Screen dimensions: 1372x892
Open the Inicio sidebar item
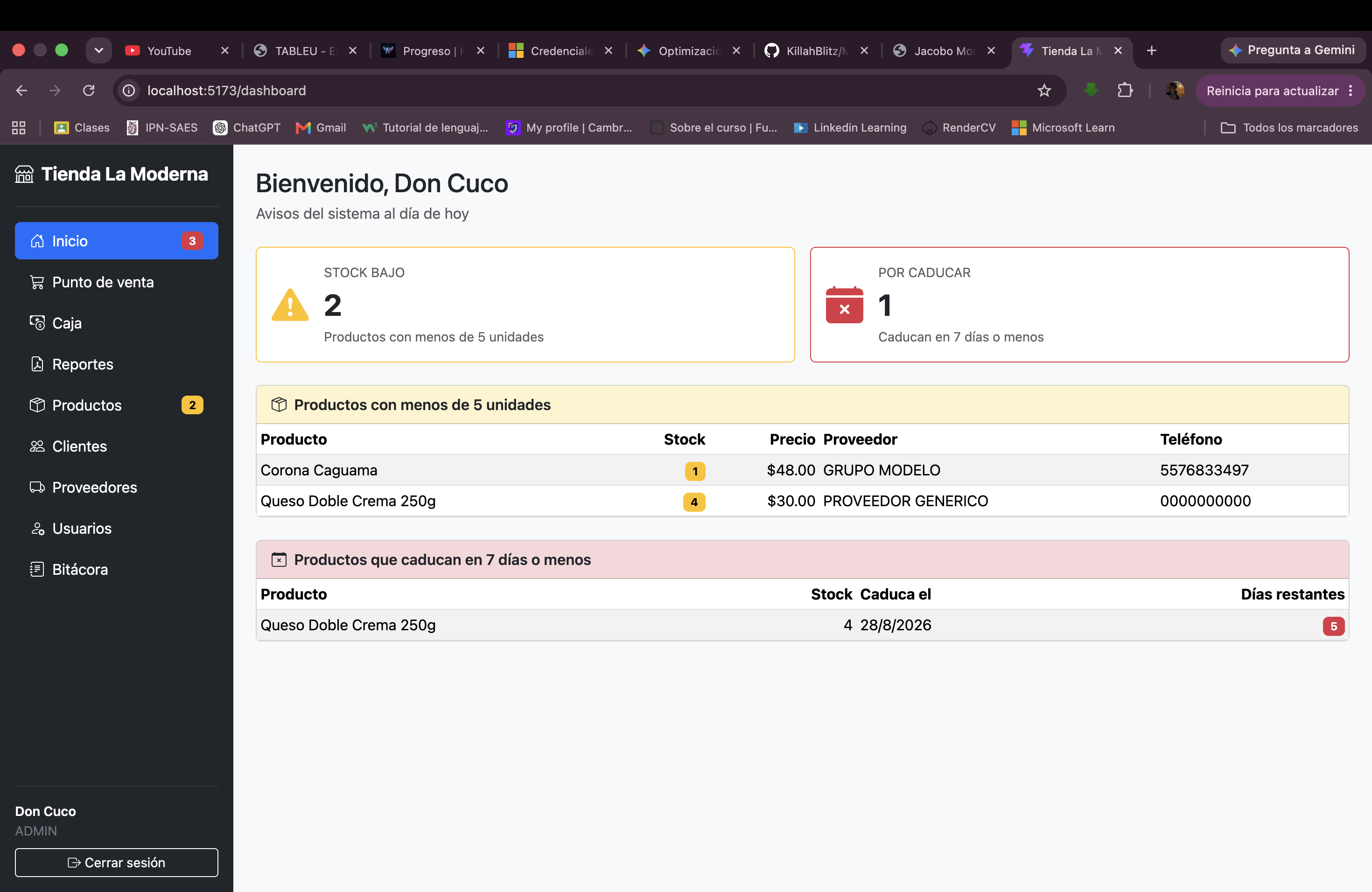[x=117, y=241]
